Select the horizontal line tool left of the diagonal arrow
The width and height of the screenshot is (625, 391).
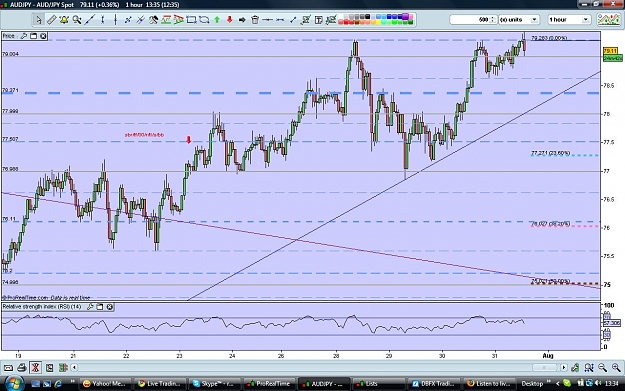[280, 20]
